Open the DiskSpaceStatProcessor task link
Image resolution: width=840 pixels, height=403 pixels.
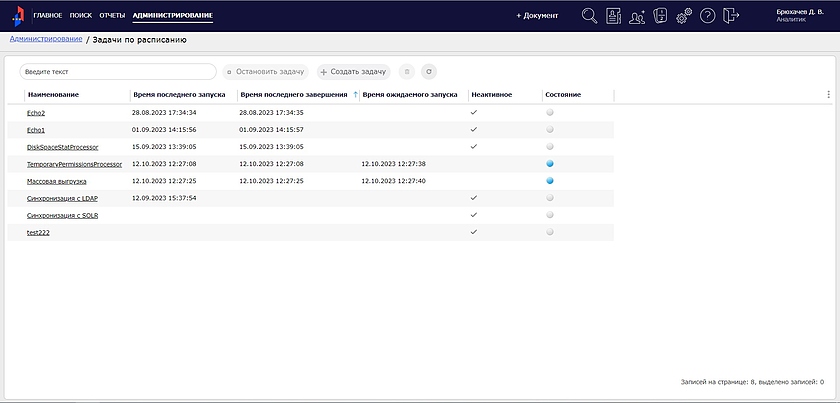click(62, 147)
